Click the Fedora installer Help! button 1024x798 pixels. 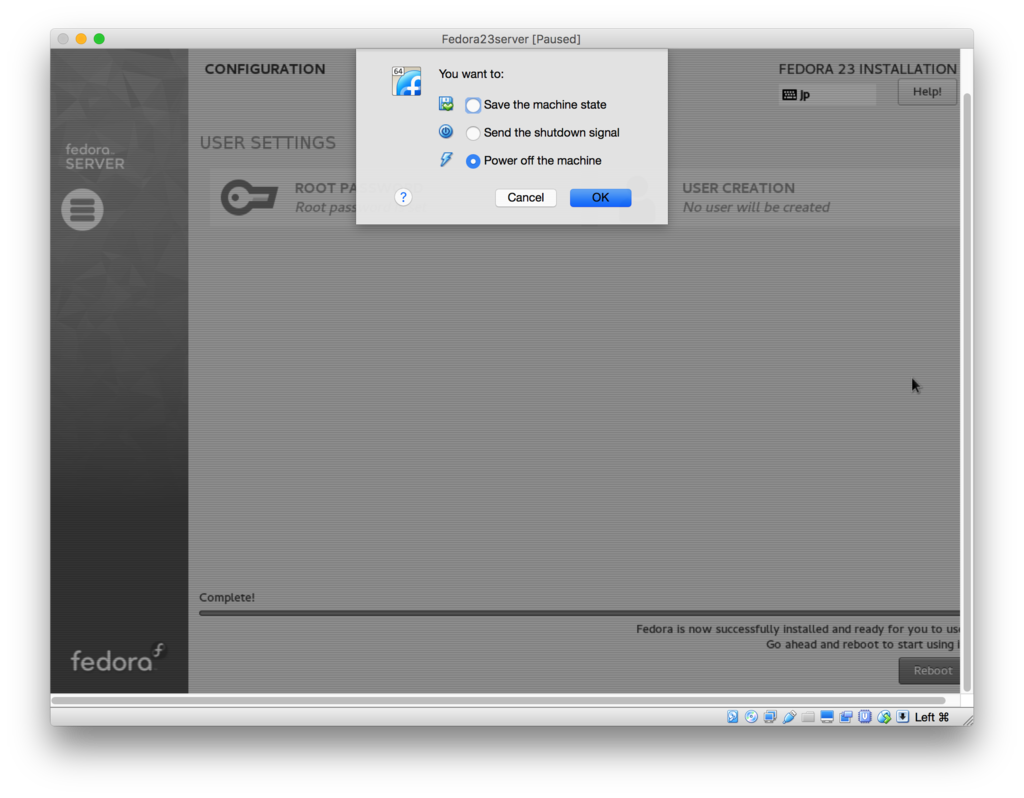927,92
